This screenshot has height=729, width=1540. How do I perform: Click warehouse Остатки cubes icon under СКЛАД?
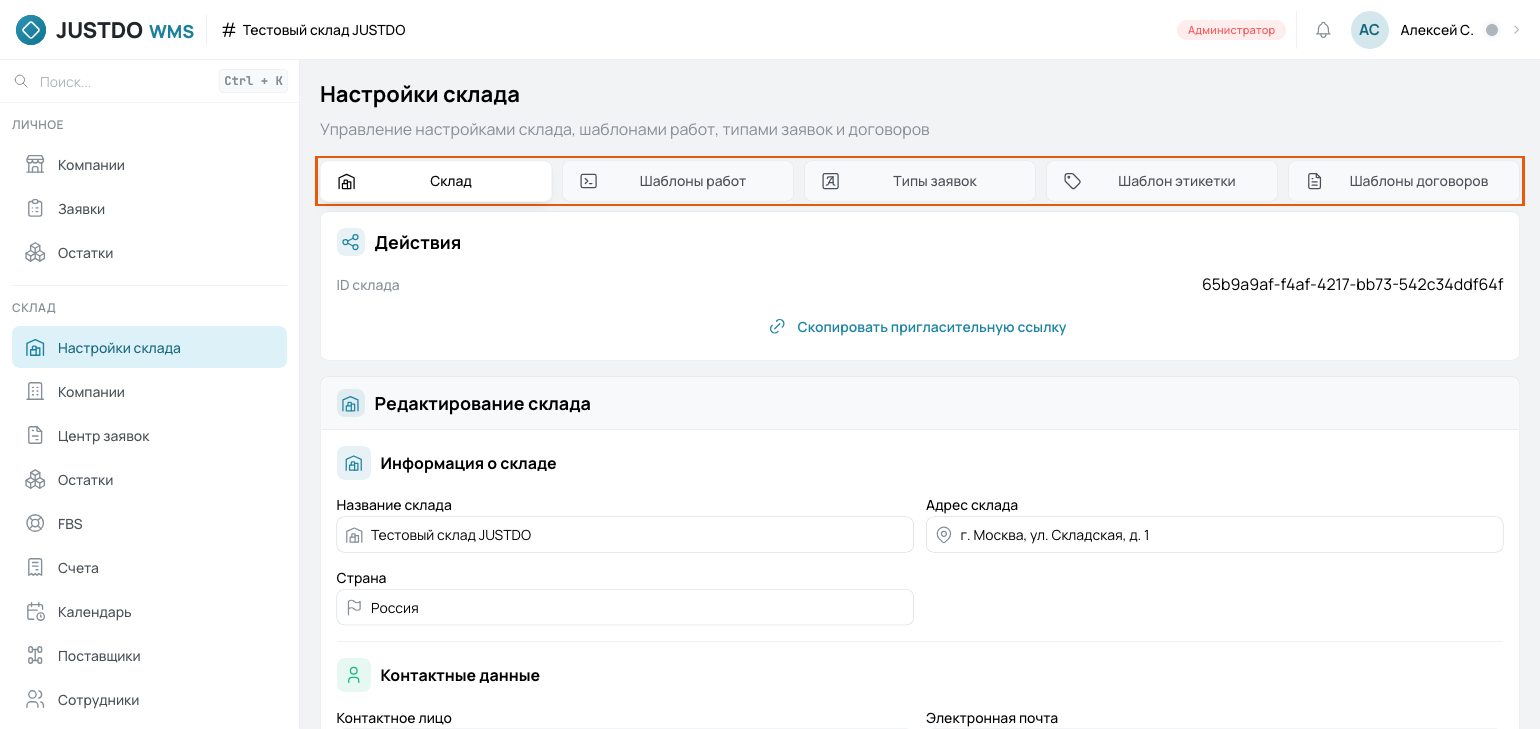[35, 480]
